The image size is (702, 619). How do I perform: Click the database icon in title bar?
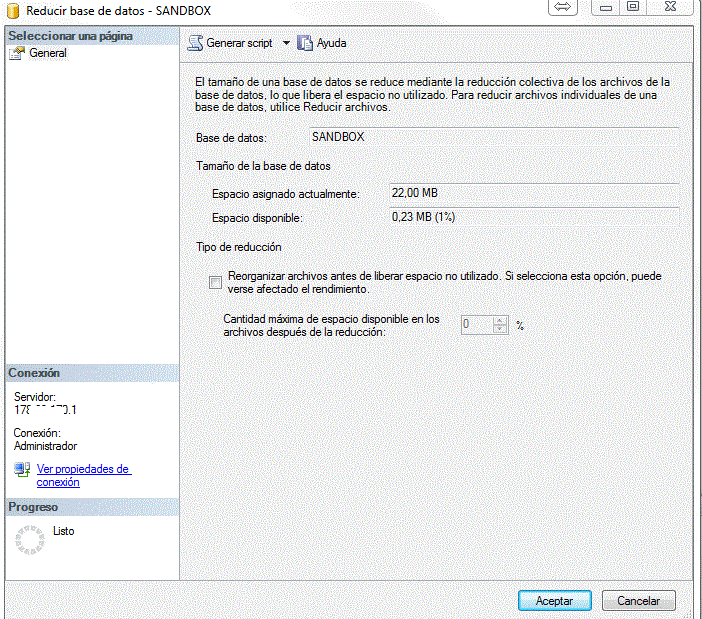[x=11, y=10]
